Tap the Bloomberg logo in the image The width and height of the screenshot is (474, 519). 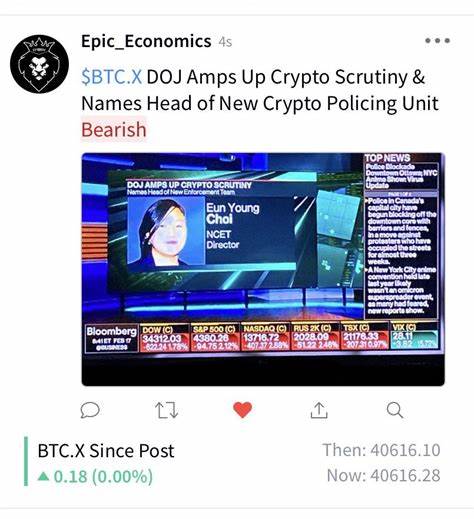point(112,338)
